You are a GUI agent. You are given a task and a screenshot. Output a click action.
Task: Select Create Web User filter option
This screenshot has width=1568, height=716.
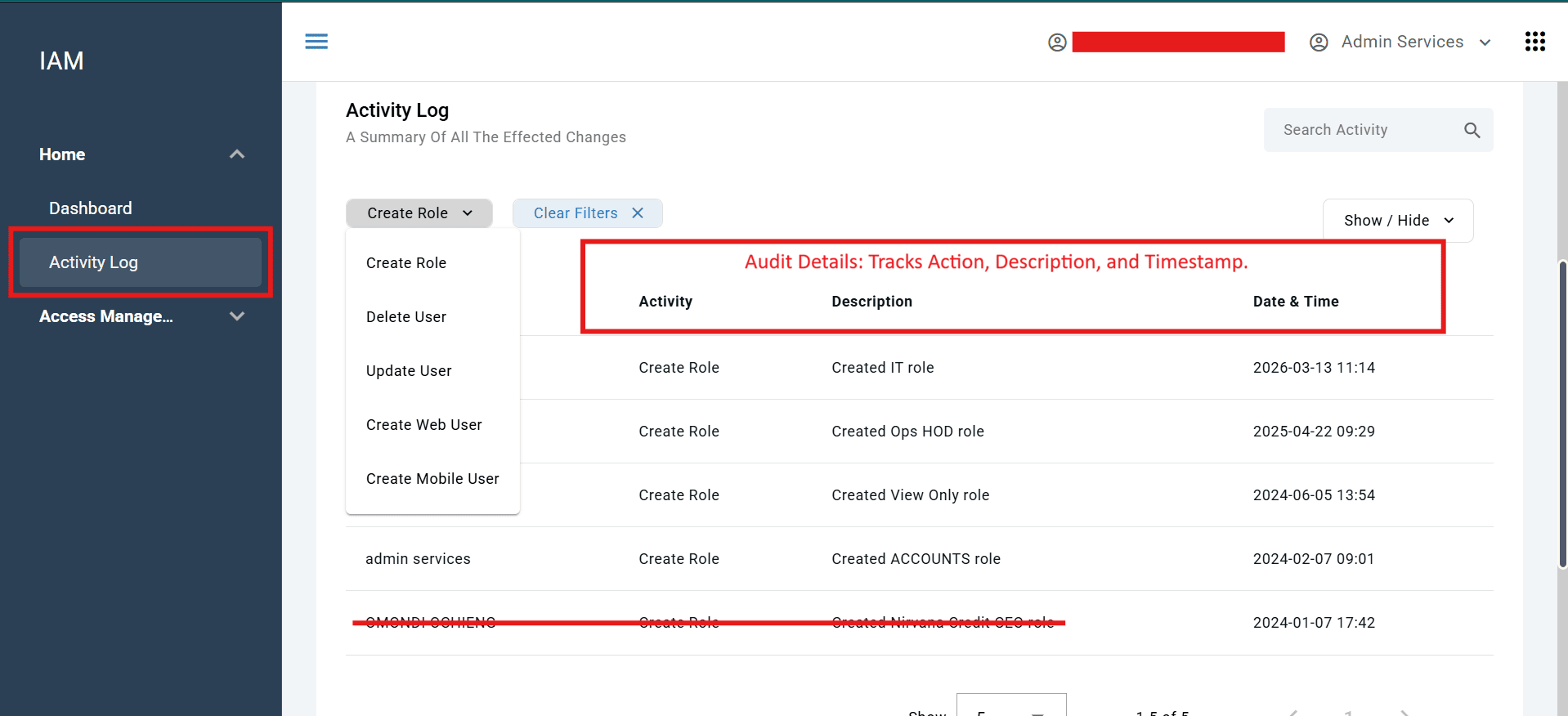click(x=432, y=425)
